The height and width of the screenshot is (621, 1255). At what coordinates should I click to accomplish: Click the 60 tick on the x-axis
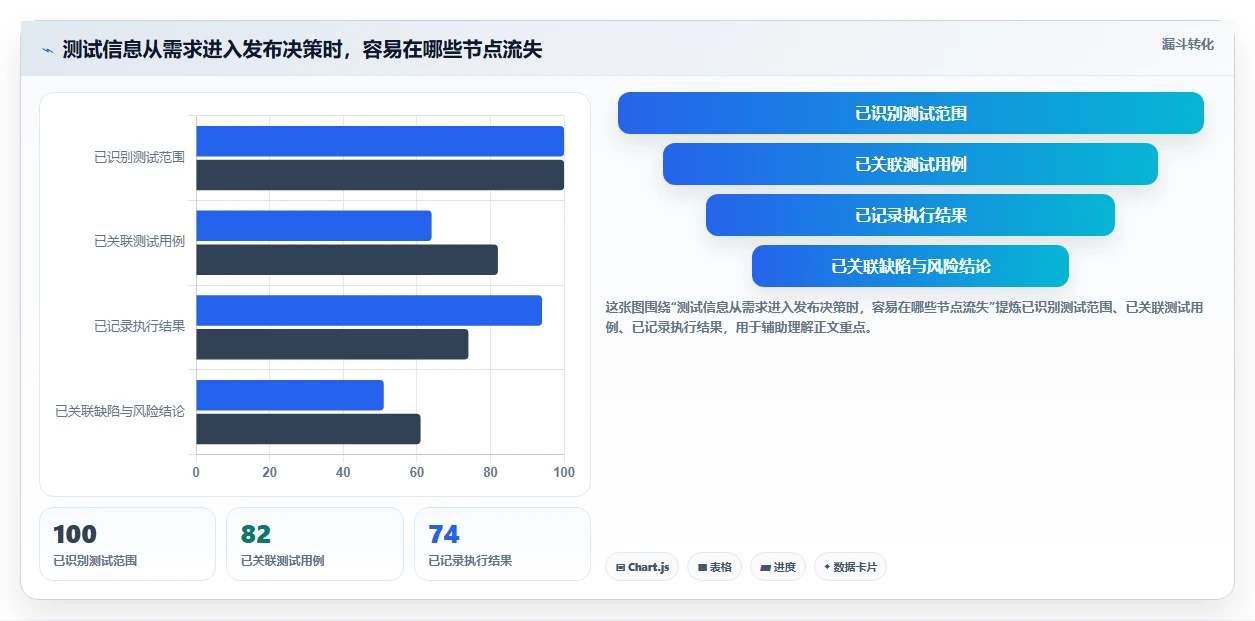[x=417, y=472]
